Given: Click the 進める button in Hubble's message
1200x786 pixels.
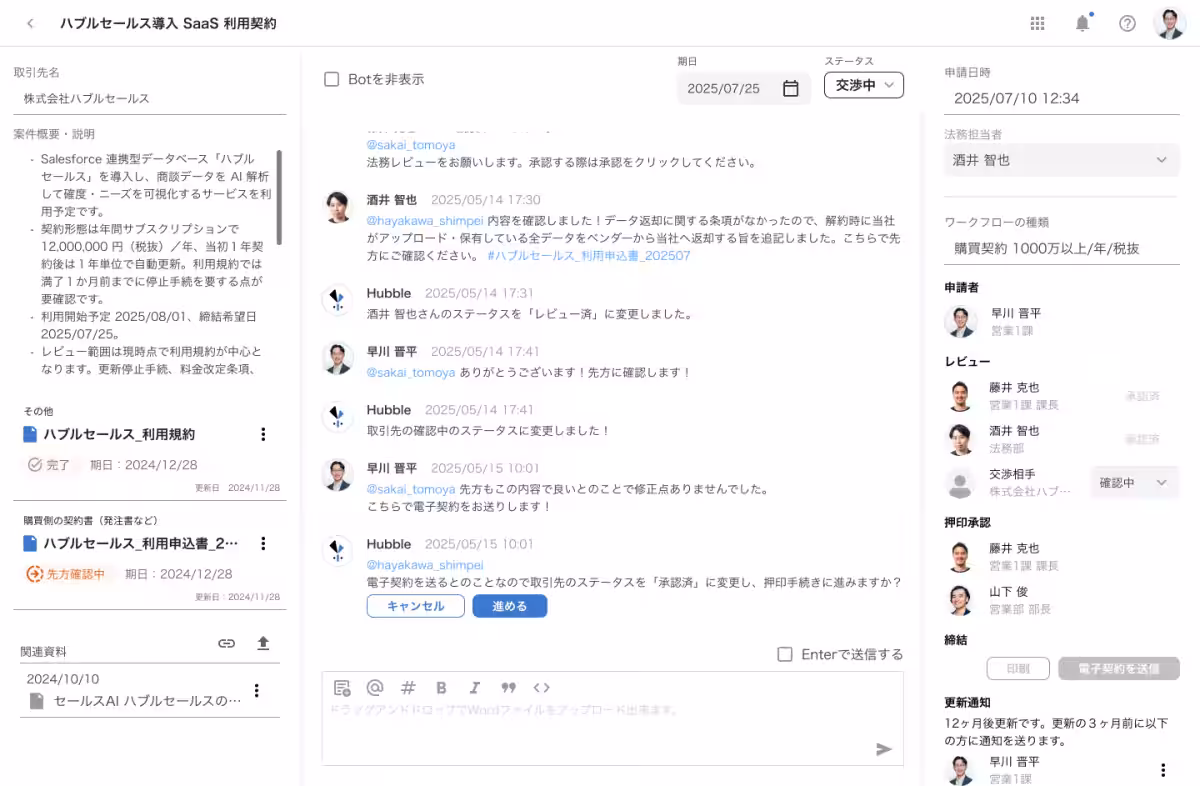Looking at the screenshot, I should [x=510, y=607].
